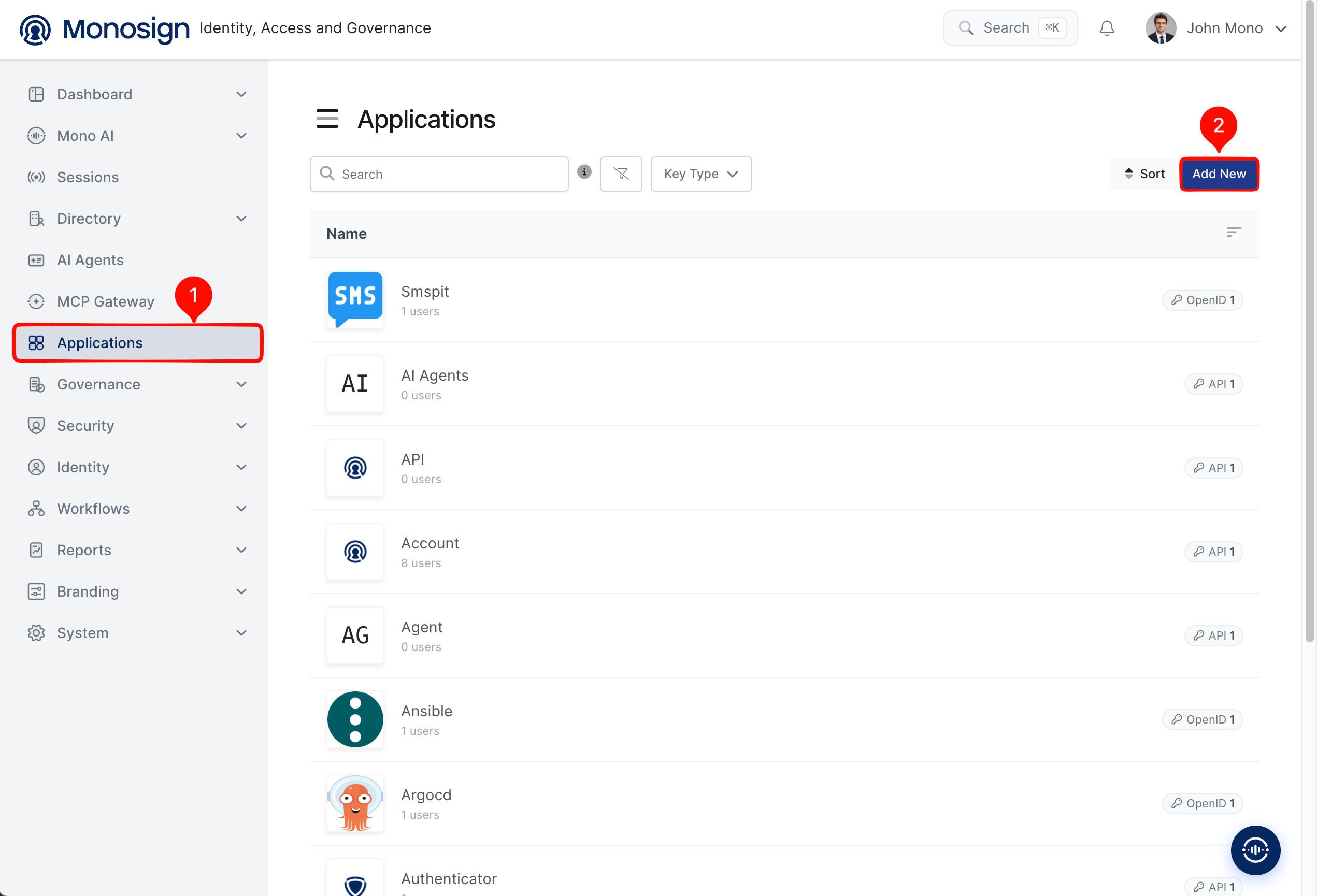
Task: Expand the Dashboard menu chevron
Action: (241, 94)
